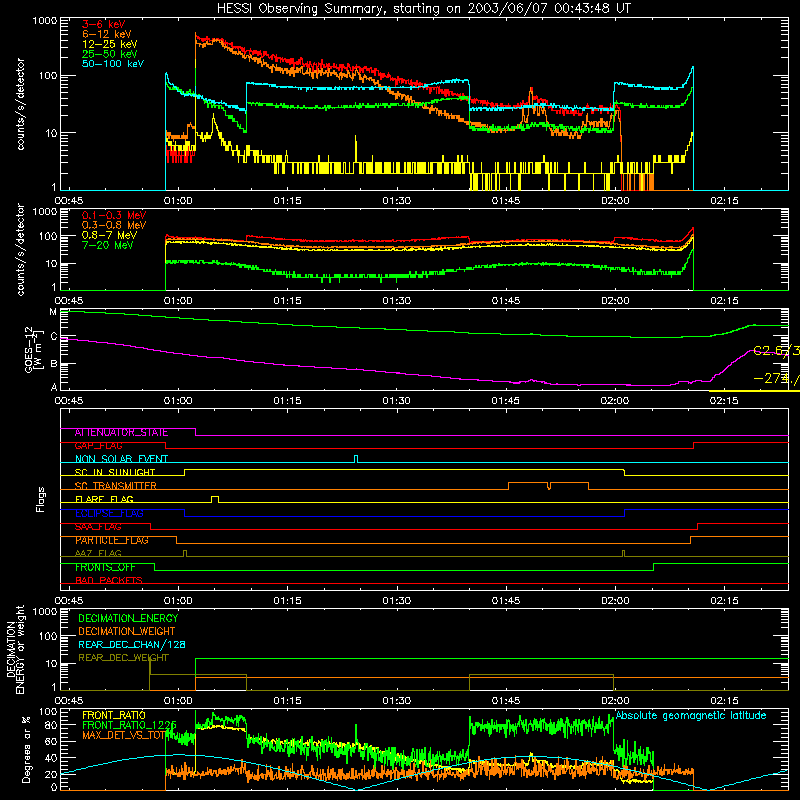Select the SC_TRANSMITTER flag label
800x800 pixels.
116,486
